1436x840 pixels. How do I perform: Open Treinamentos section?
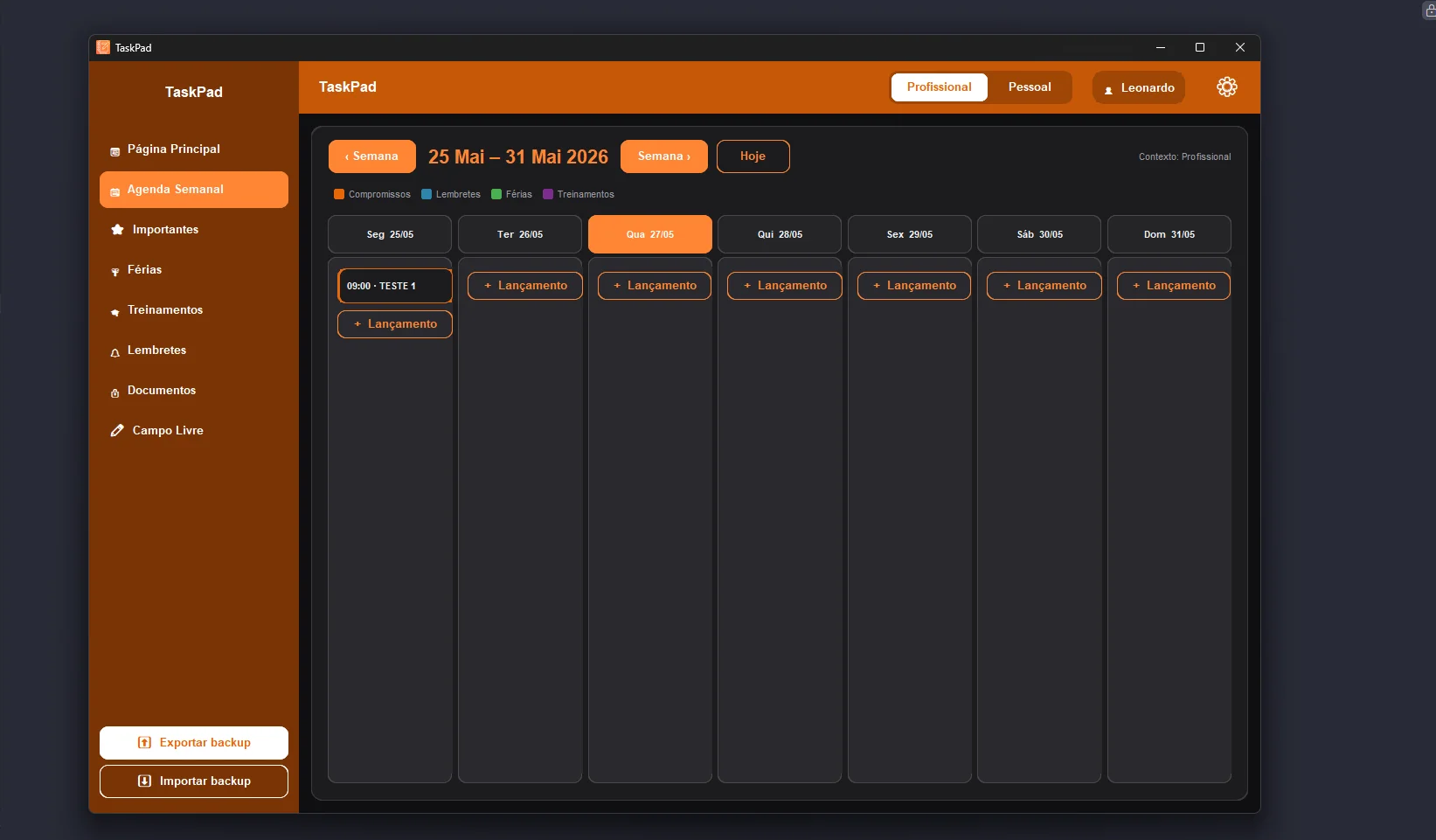(x=194, y=310)
